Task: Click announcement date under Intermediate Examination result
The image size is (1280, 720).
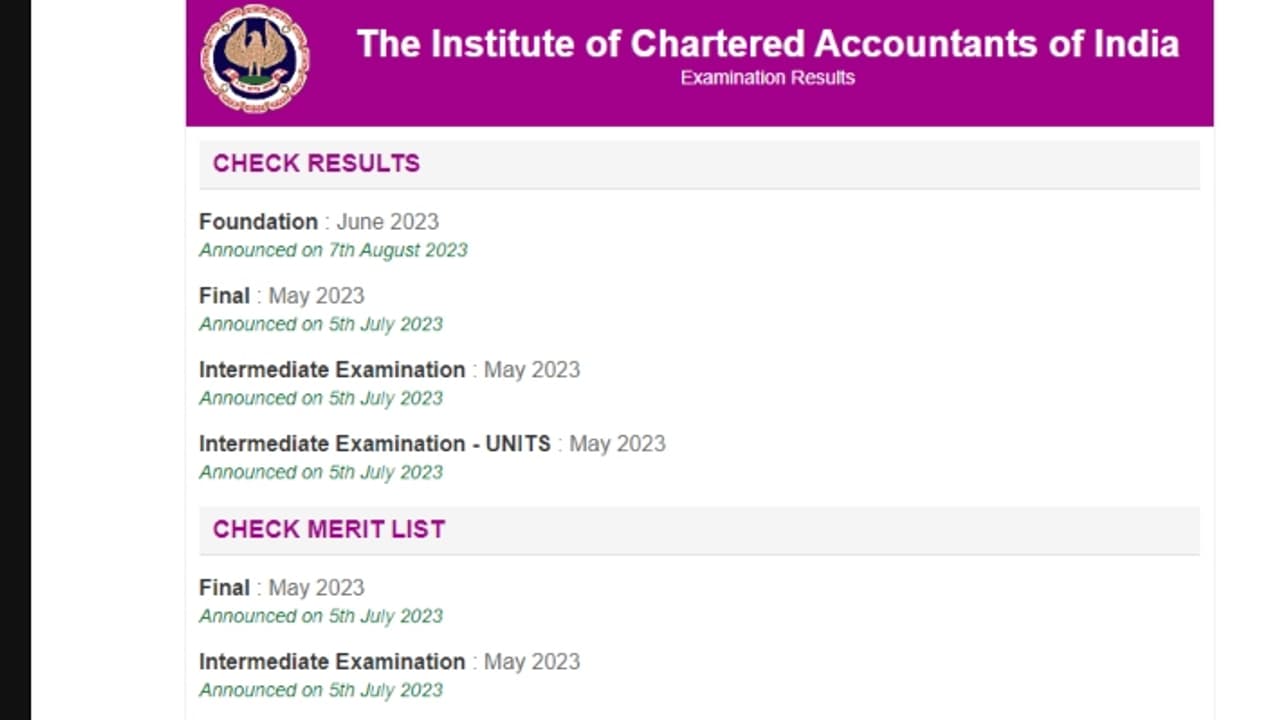Action: [x=320, y=398]
